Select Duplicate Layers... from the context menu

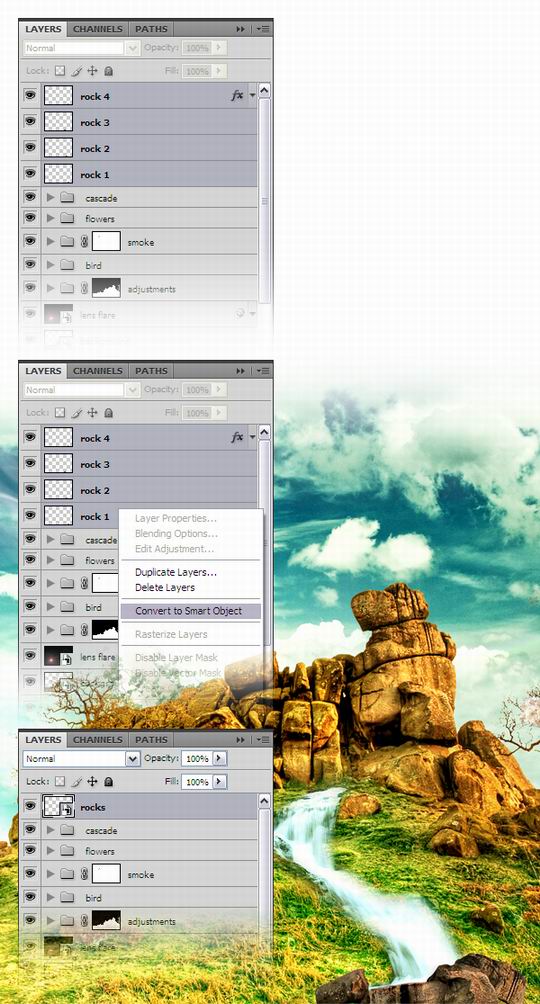176,572
